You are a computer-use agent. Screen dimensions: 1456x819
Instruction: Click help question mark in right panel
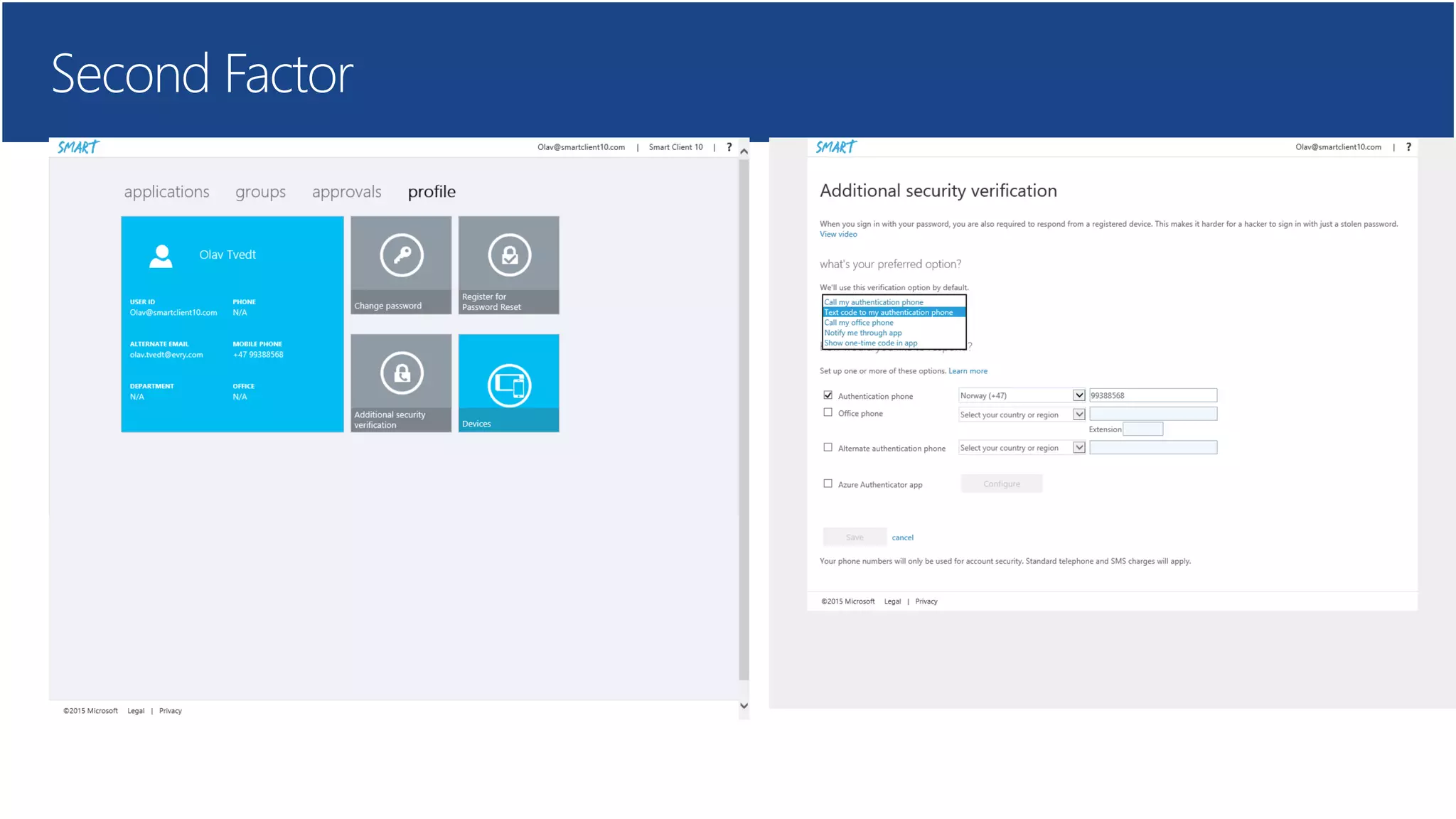point(1408,147)
